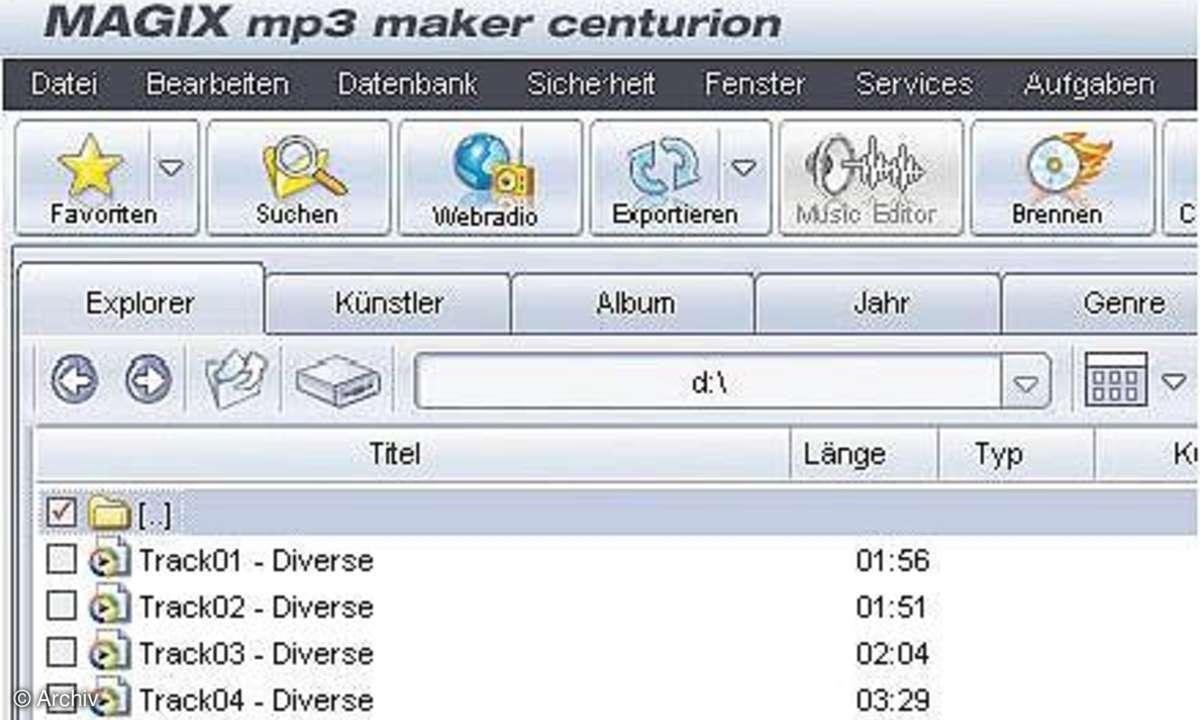Expand the Exportieren dropdown arrow
This screenshot has width=1200, height=720.
click(x=744, y=169)
